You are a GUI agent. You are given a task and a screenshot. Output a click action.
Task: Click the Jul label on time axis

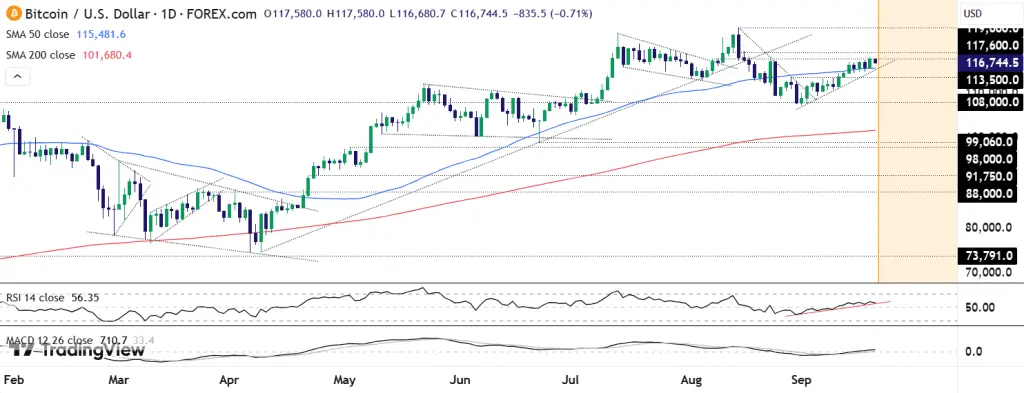pos(571,379)
